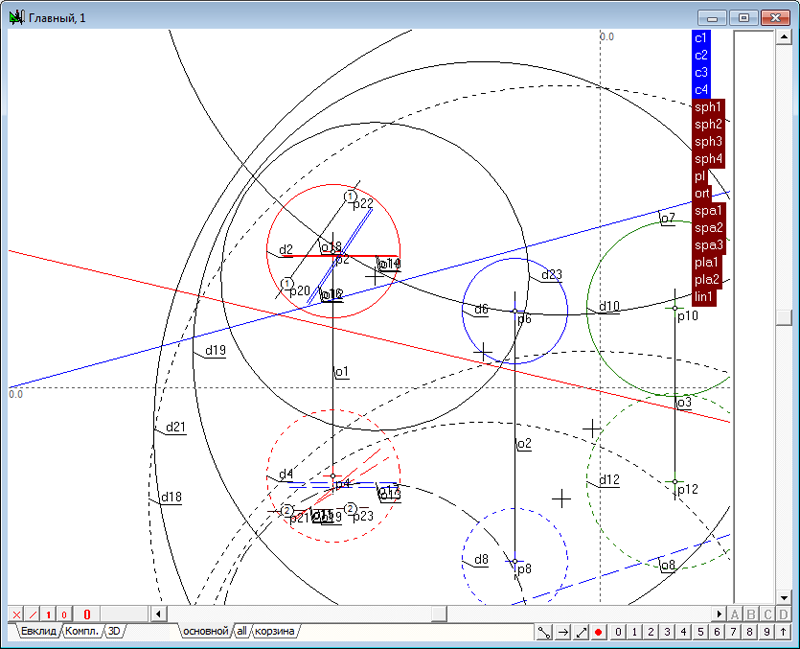Screen dimensions: 800x649
Task: Select the right arrow tool icon
Action: (x=563, y=632)
